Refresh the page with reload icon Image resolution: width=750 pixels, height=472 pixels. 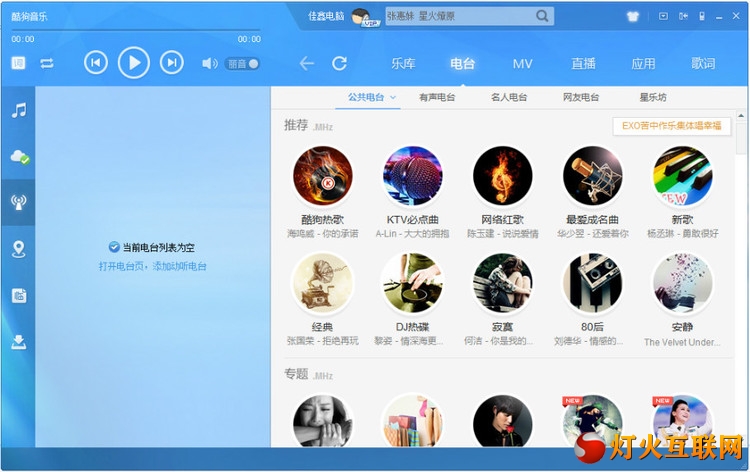pos(339,63)
